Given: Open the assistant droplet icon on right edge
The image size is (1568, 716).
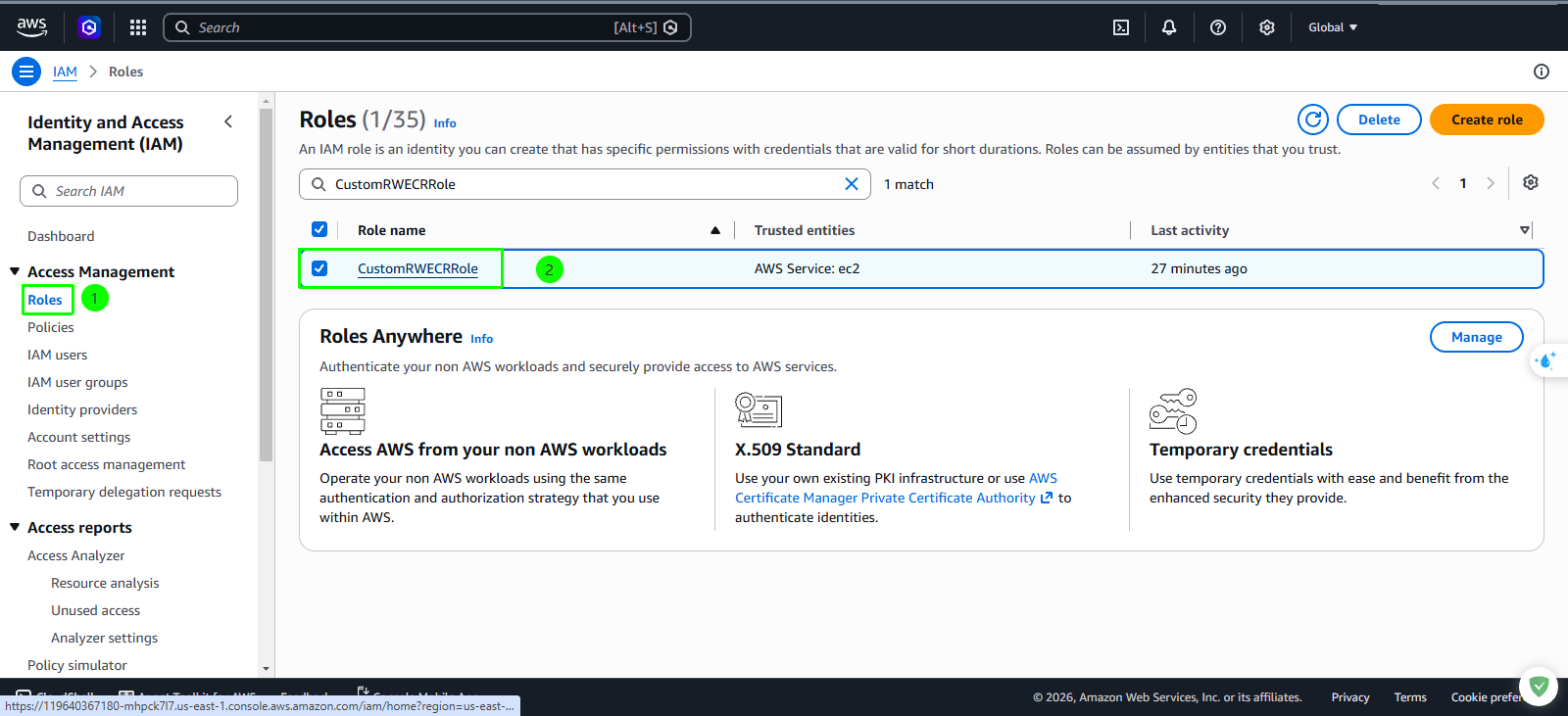Looking at the screenshot, I should pyautogui.click(x=1546, y=361).
